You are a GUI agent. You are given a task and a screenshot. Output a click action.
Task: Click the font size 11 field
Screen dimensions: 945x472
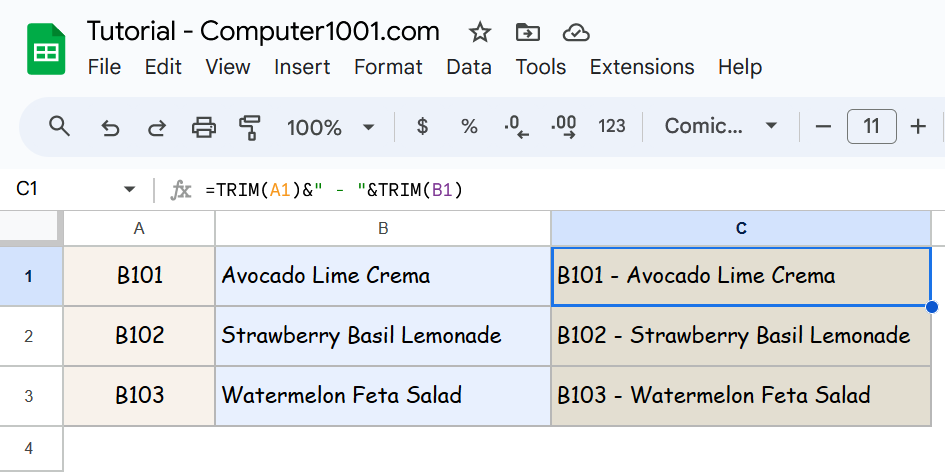click(871, 127)
